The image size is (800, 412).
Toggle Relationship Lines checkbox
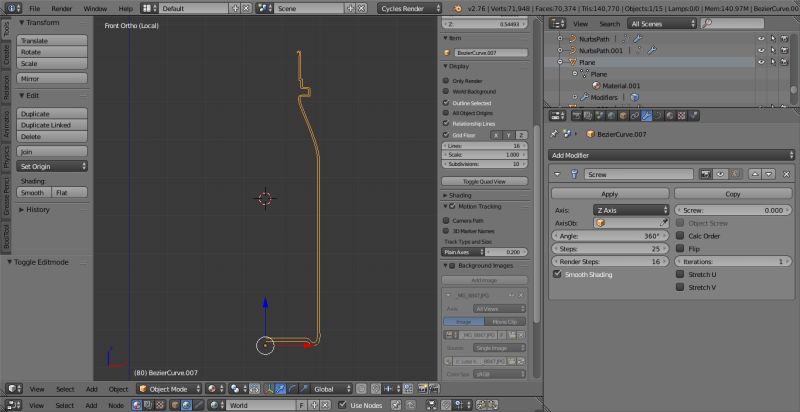point(446,123)
